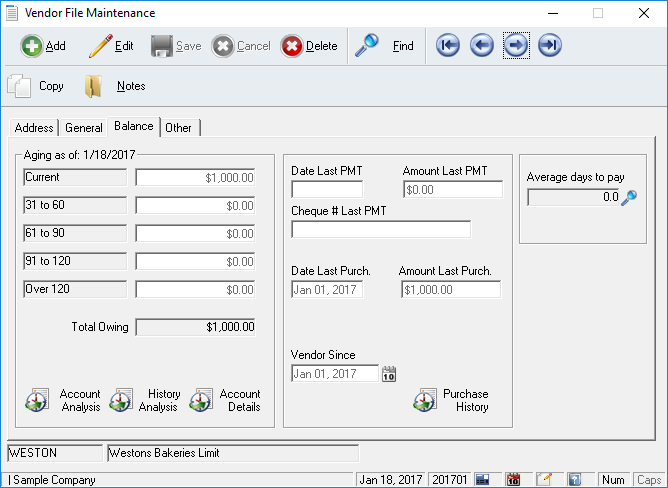668x488 pixels.
Task: Switch to the General tab
Action: point(84,128)
